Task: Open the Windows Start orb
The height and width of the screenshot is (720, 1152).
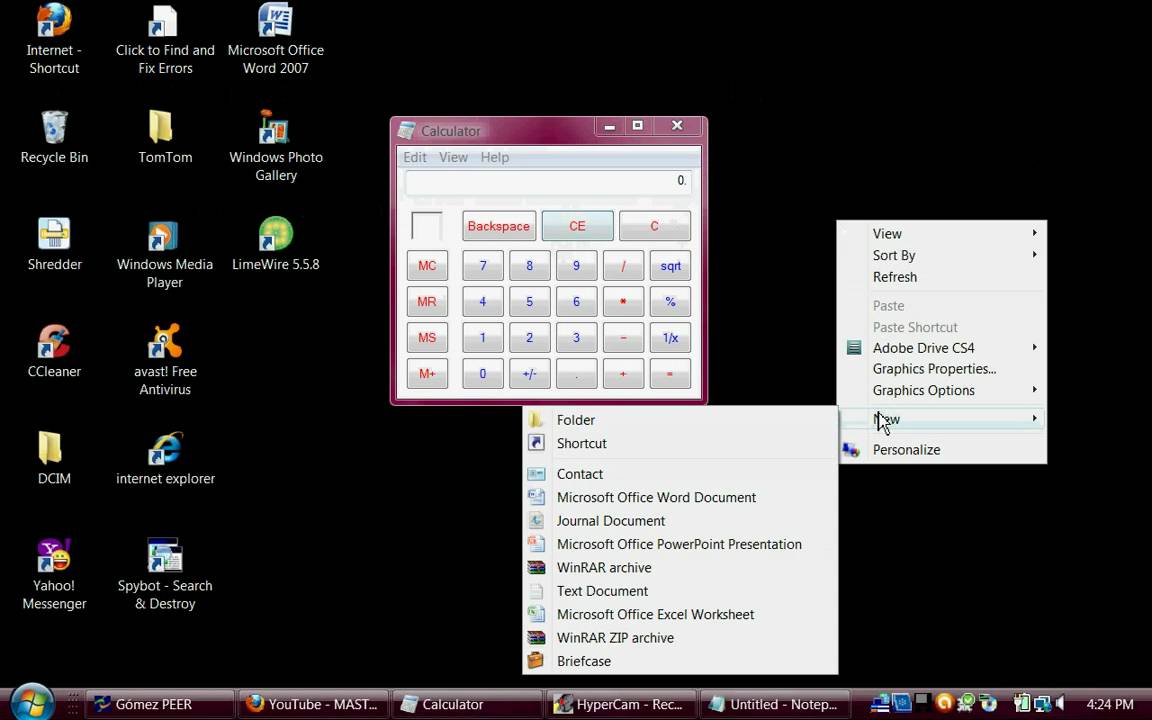Action: pos(32,702)
